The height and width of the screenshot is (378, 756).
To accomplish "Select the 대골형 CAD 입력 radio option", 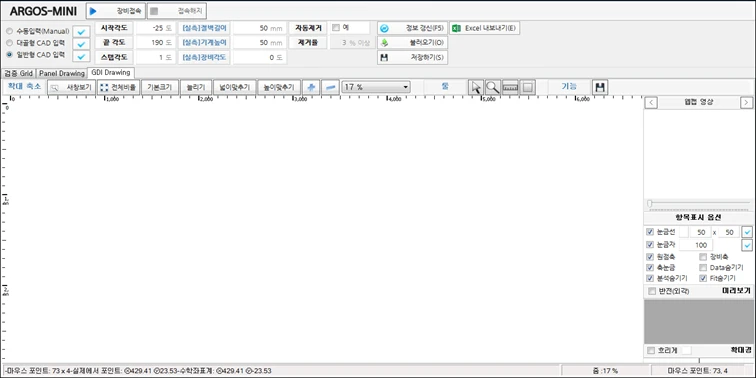I will click(x=10, y=43).
